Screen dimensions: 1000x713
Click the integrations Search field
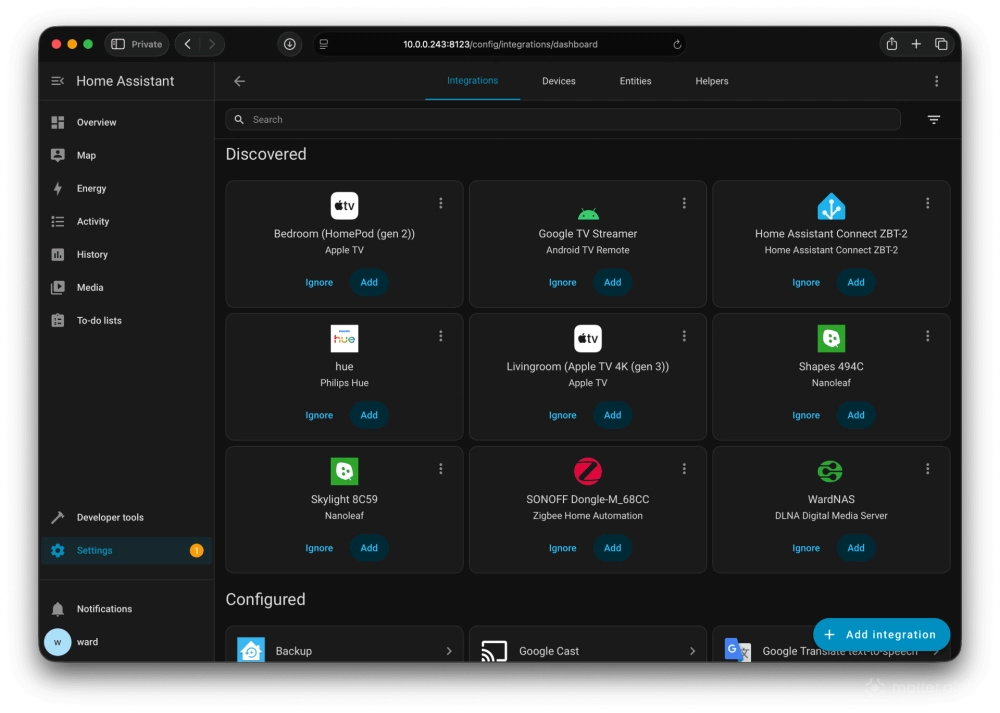560,120
